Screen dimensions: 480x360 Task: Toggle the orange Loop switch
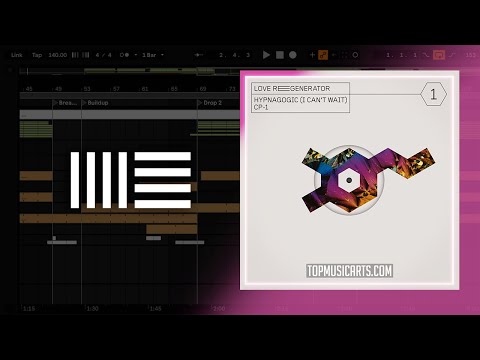coord(439,55)
